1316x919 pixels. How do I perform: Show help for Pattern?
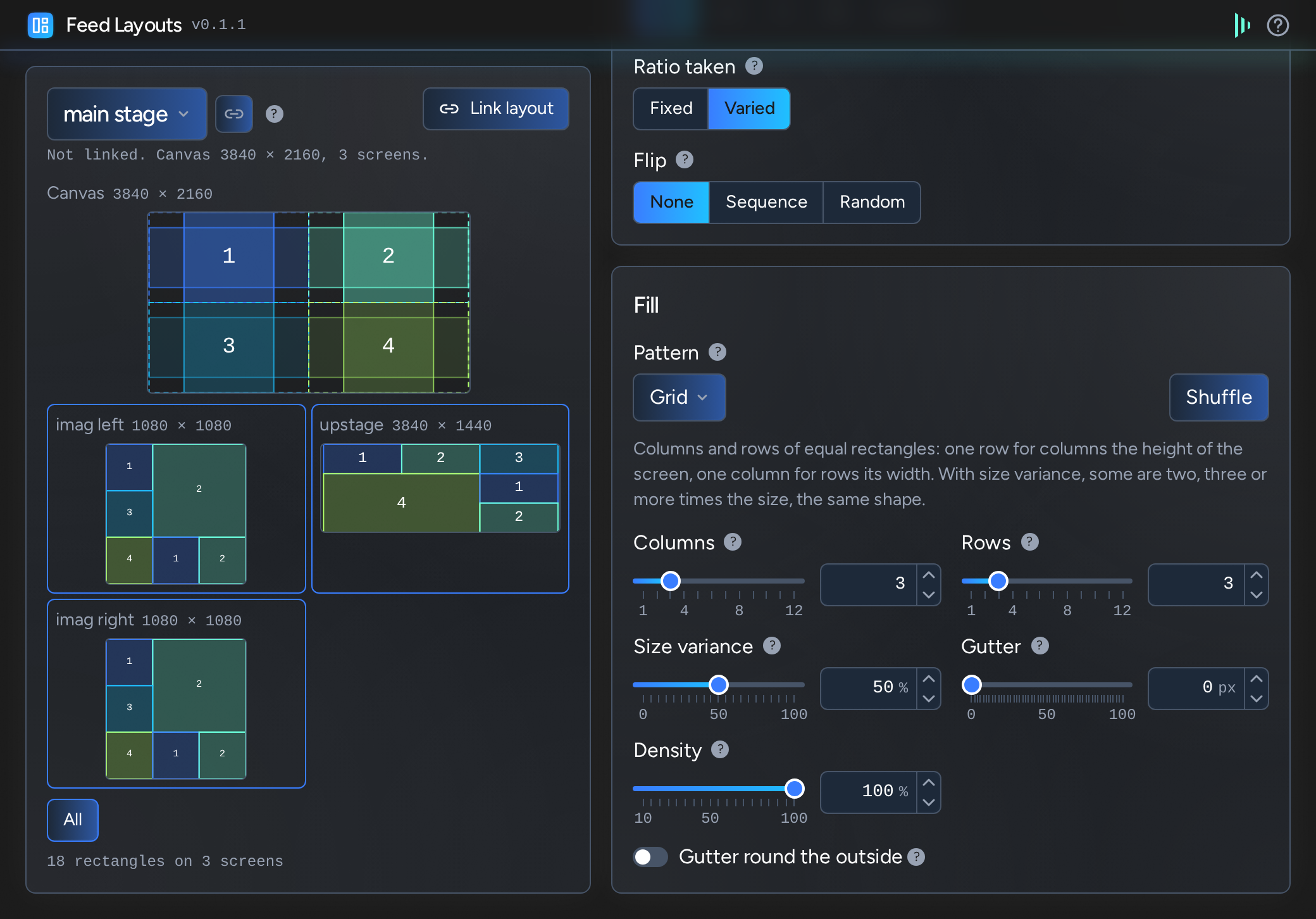[x=717, y=352]
